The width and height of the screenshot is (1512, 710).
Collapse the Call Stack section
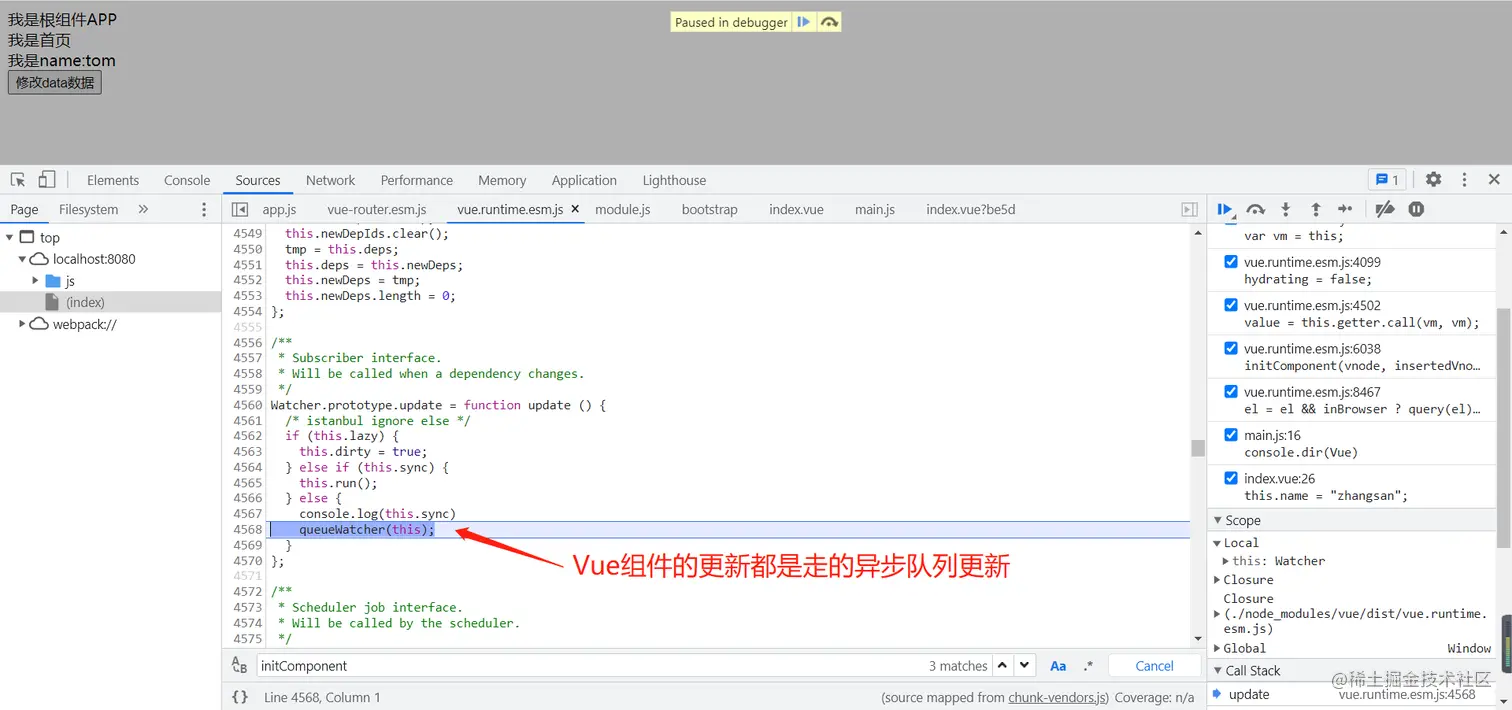[1217, 671]
